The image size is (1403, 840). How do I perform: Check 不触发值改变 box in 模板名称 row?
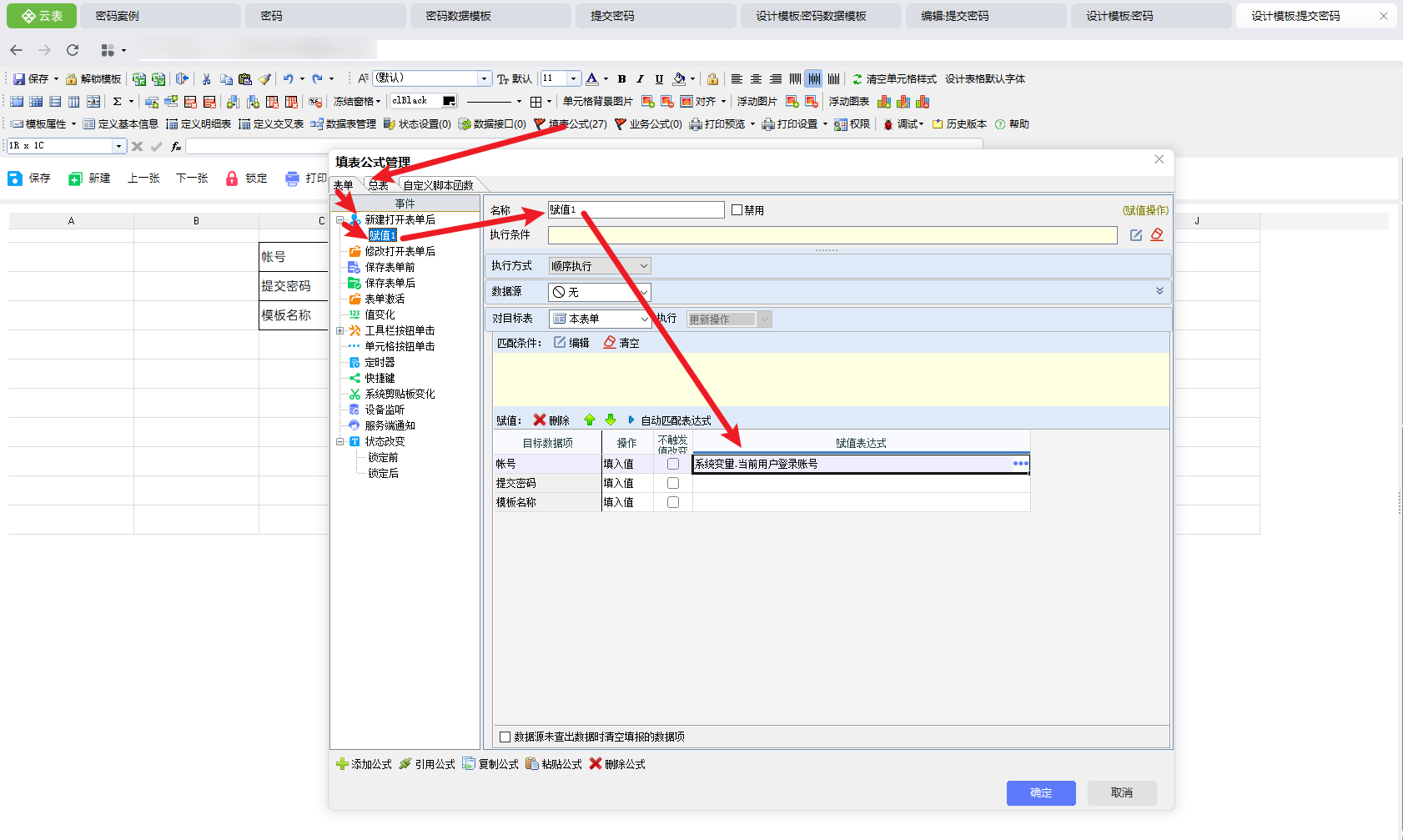pyautogui.click(x=673, y=502)
